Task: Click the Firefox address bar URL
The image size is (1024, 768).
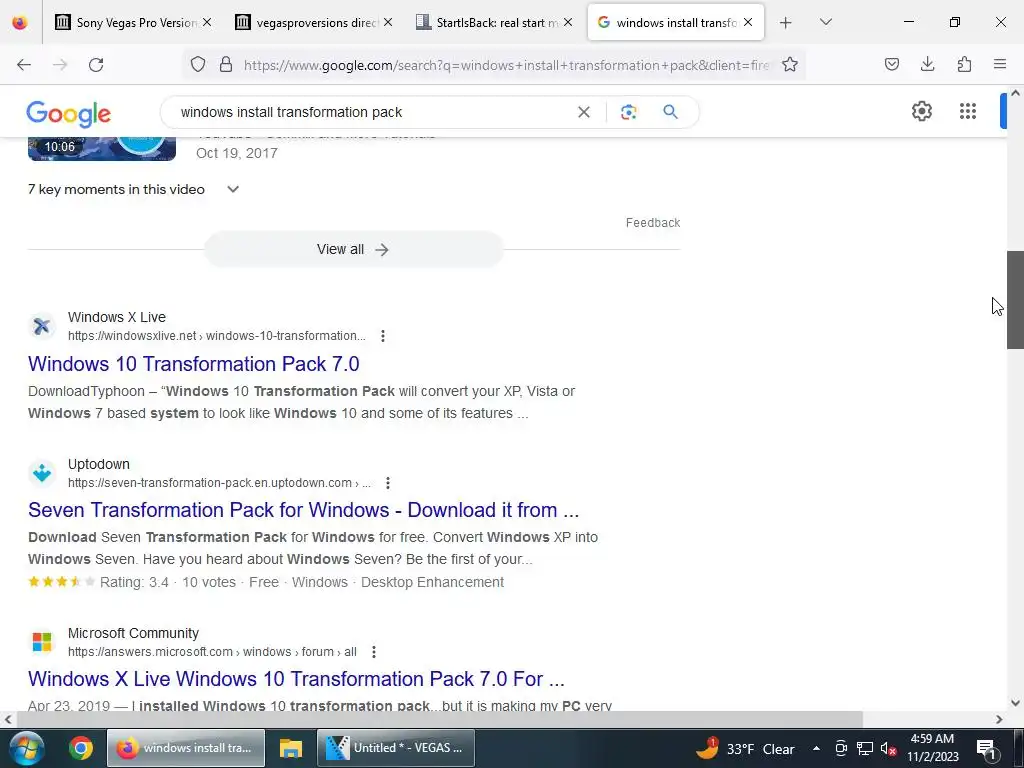Action: (507, 65)
